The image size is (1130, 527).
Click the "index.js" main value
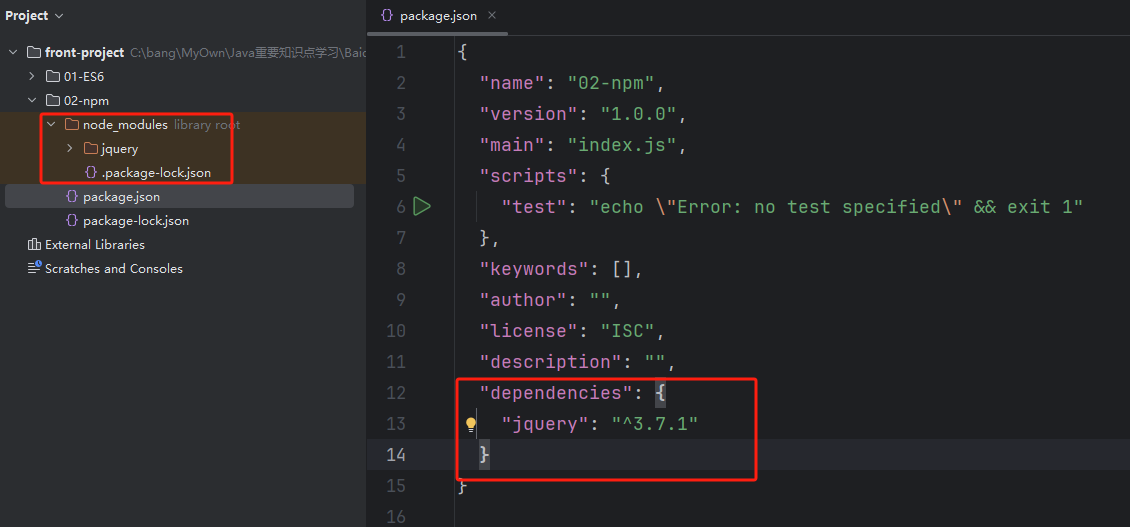click(x=622, y=145)
